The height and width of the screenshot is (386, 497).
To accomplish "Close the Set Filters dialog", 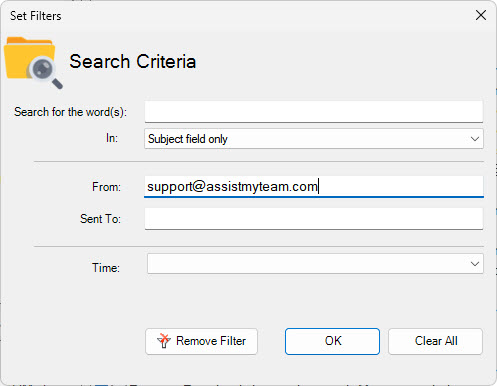I will point(481,15).
